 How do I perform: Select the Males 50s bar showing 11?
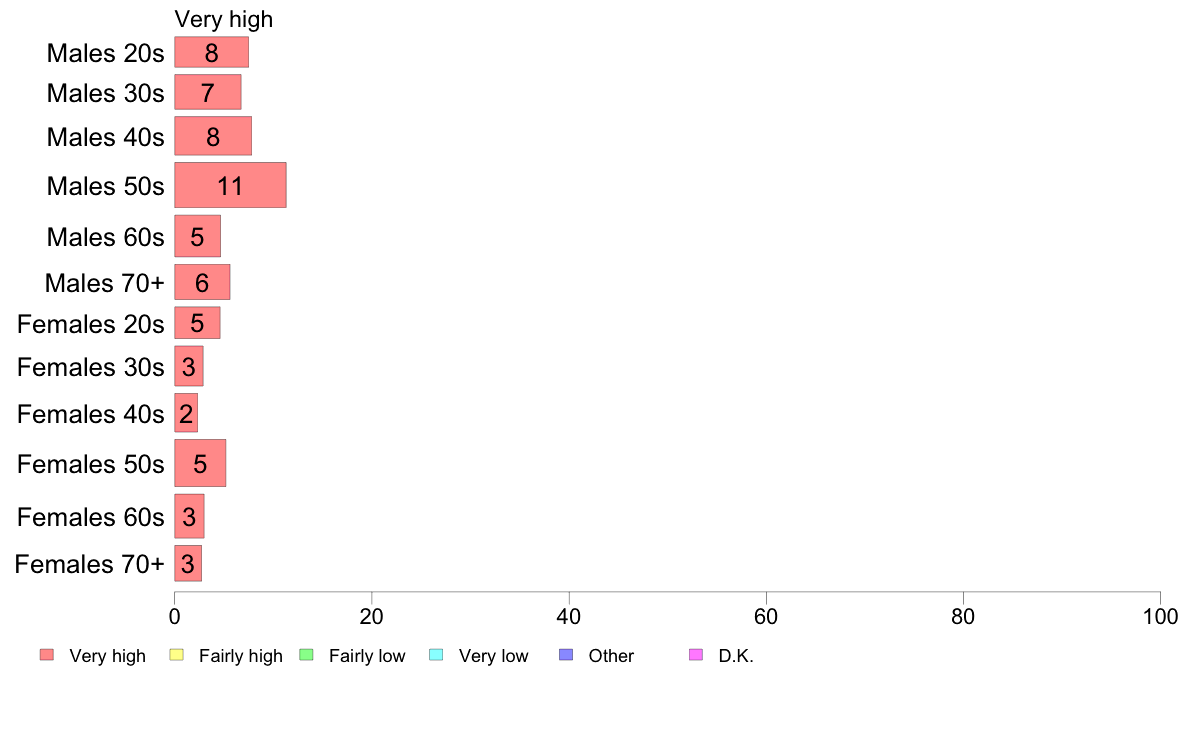pyautogui.click(x=230, y=185)
